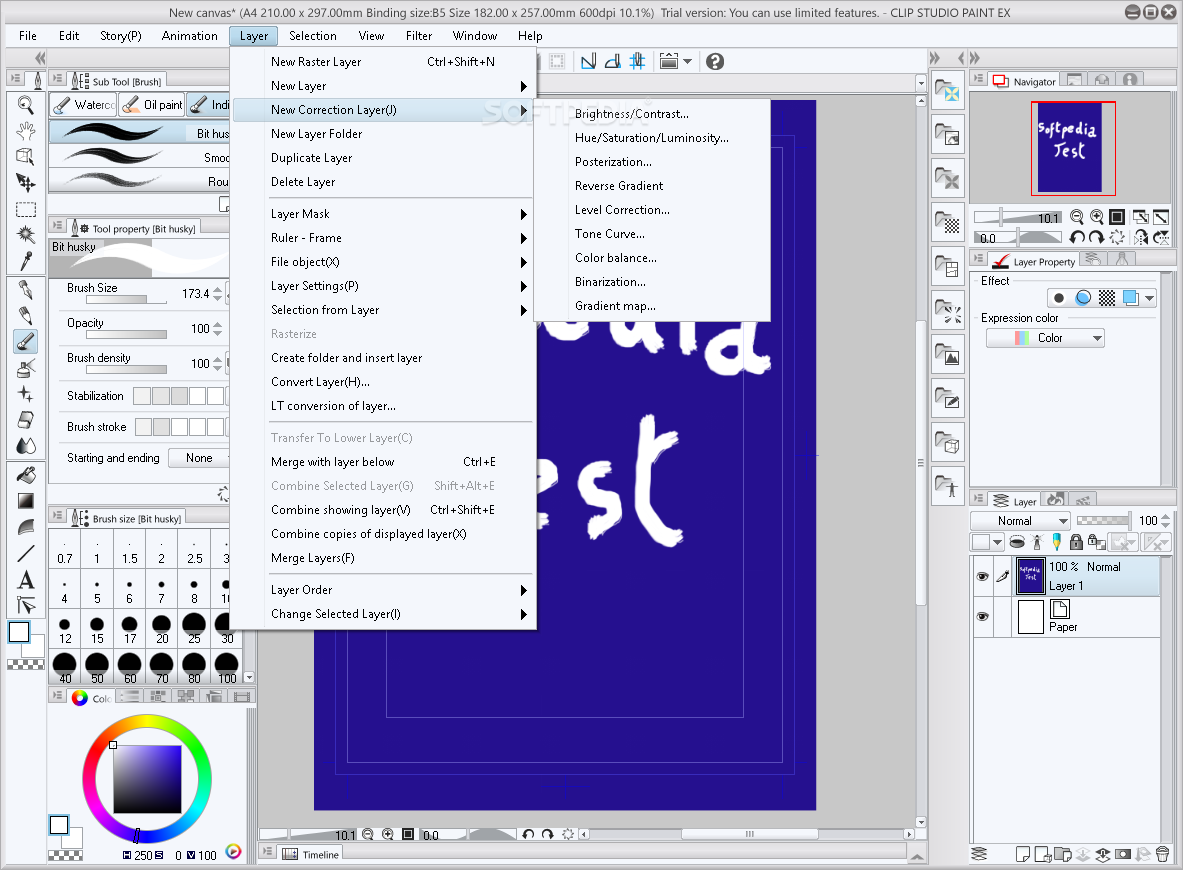Image resolution: width=1183 pixels, height=870 pixels.
Task: Delete layer using trash icon
Action: tap(1163, 854)
